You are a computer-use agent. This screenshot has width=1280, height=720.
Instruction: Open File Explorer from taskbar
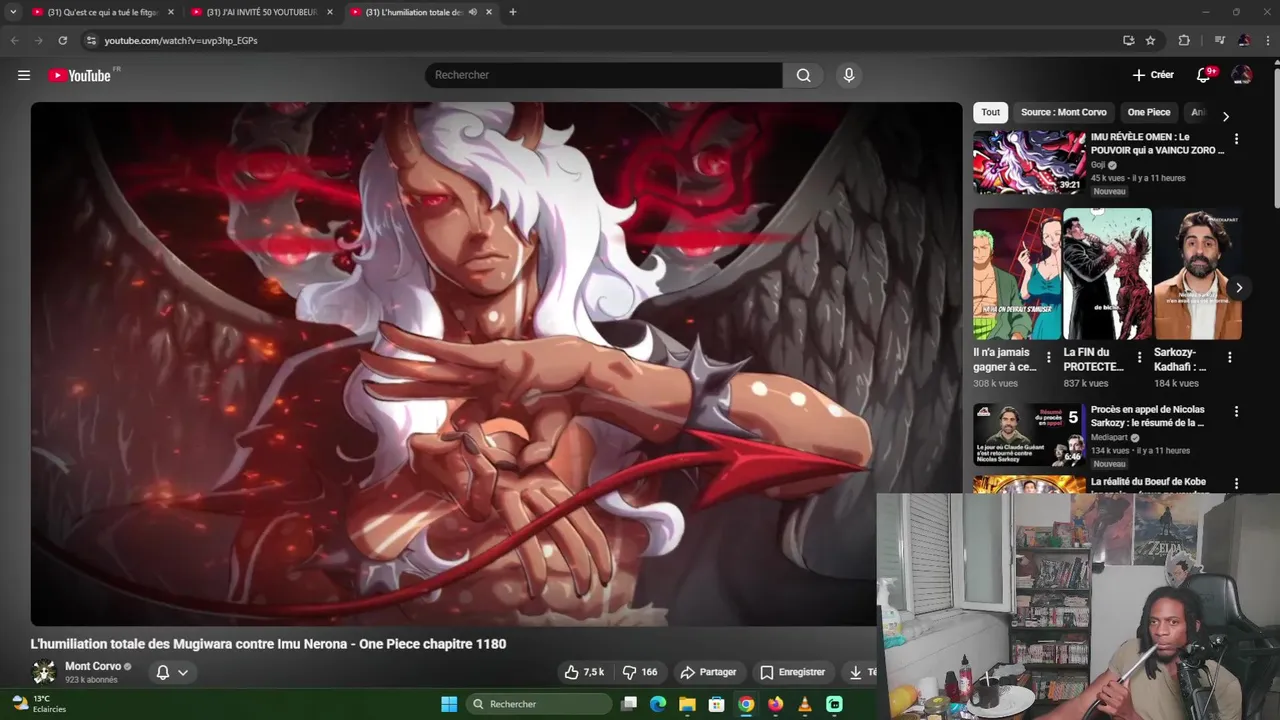[687, 704]
